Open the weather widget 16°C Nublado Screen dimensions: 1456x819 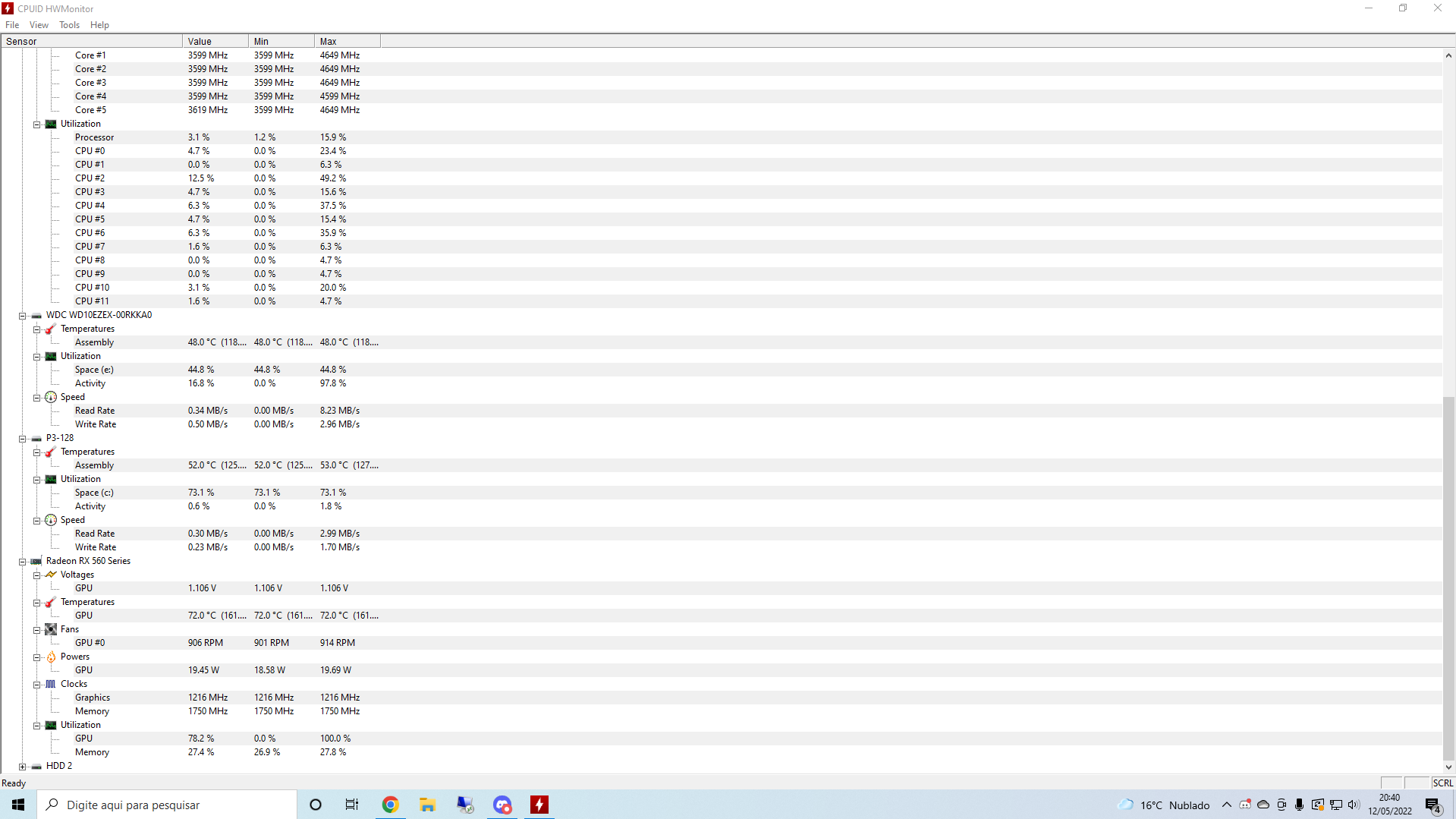(1163, 805)
